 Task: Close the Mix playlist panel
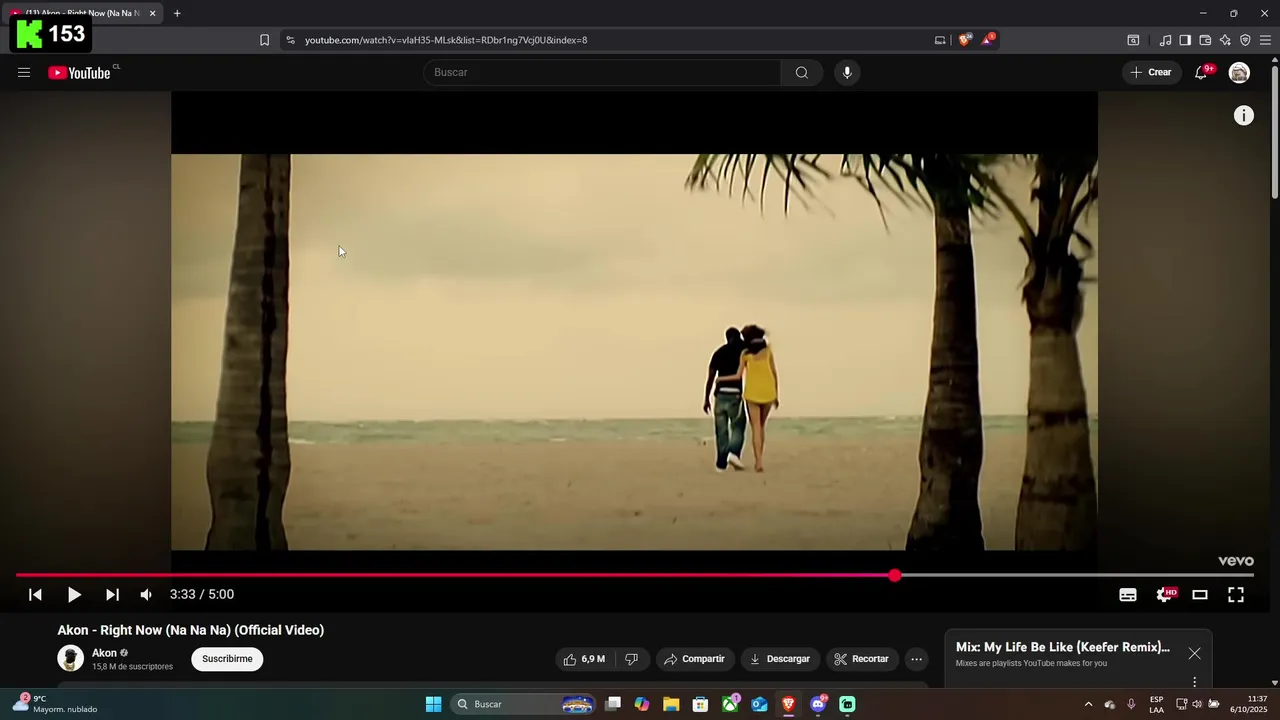point(1194,653)
